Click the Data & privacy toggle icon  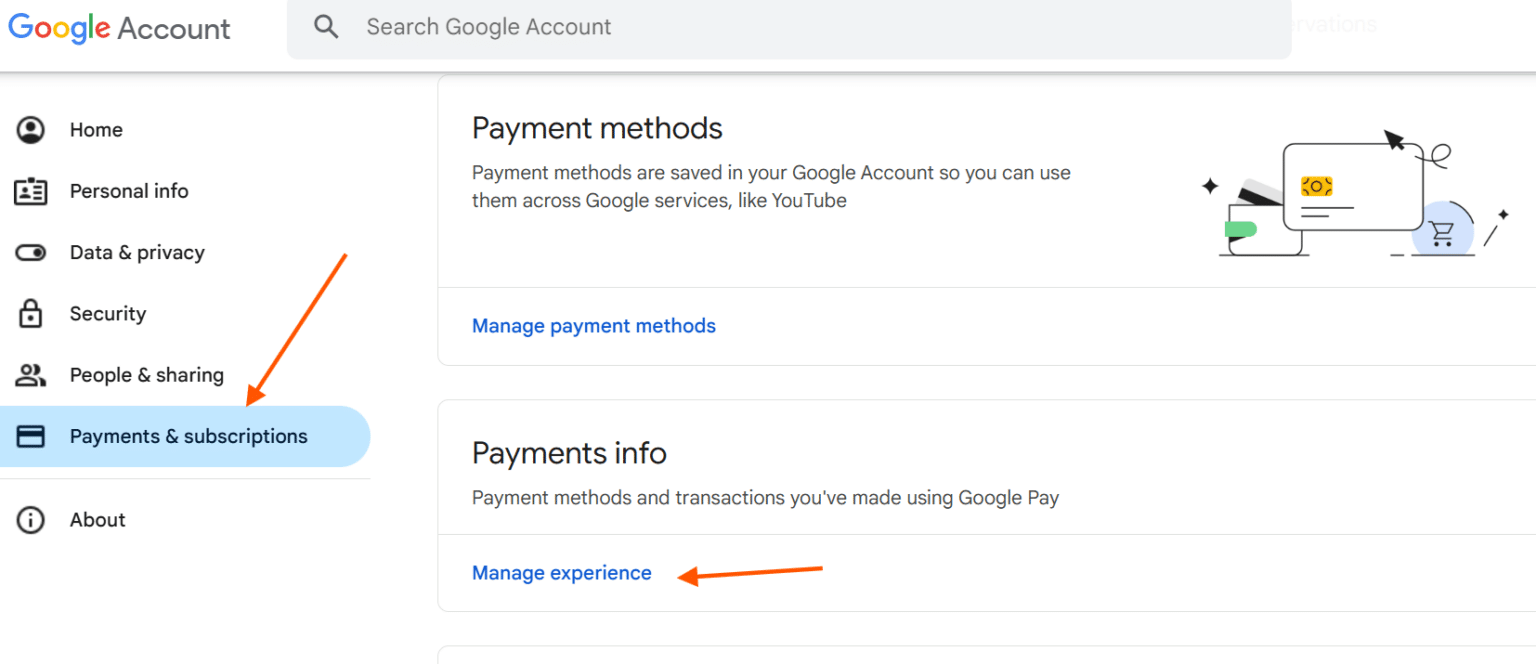click(x=31, y=252)
